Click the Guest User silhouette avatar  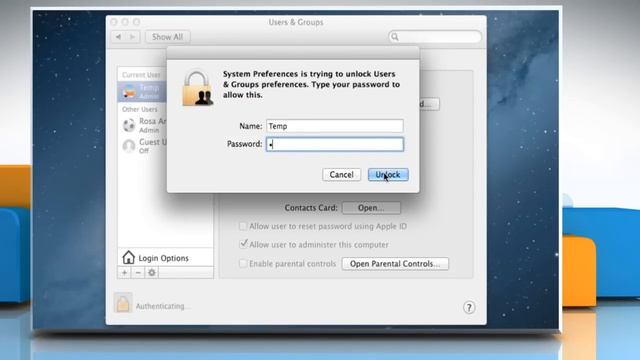(x=129, y=146)
